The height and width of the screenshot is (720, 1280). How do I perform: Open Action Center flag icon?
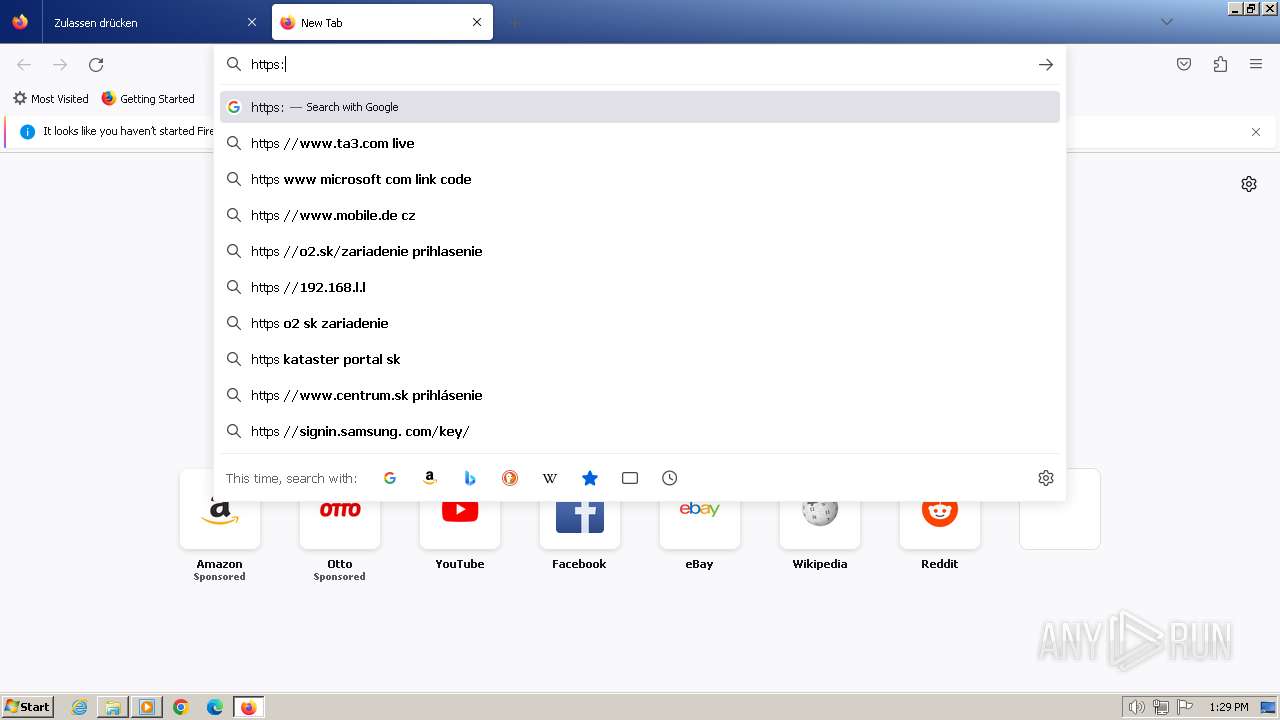click(1183, 707)
